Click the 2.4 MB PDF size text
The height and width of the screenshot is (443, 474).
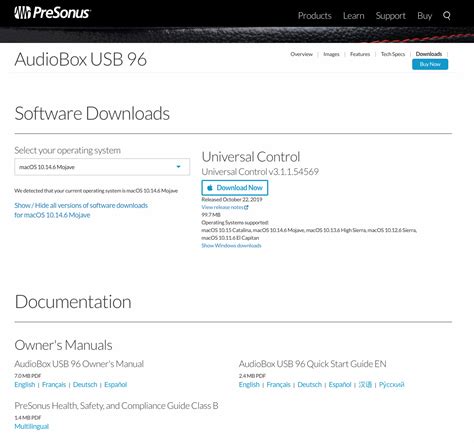(x=252, y=376)
